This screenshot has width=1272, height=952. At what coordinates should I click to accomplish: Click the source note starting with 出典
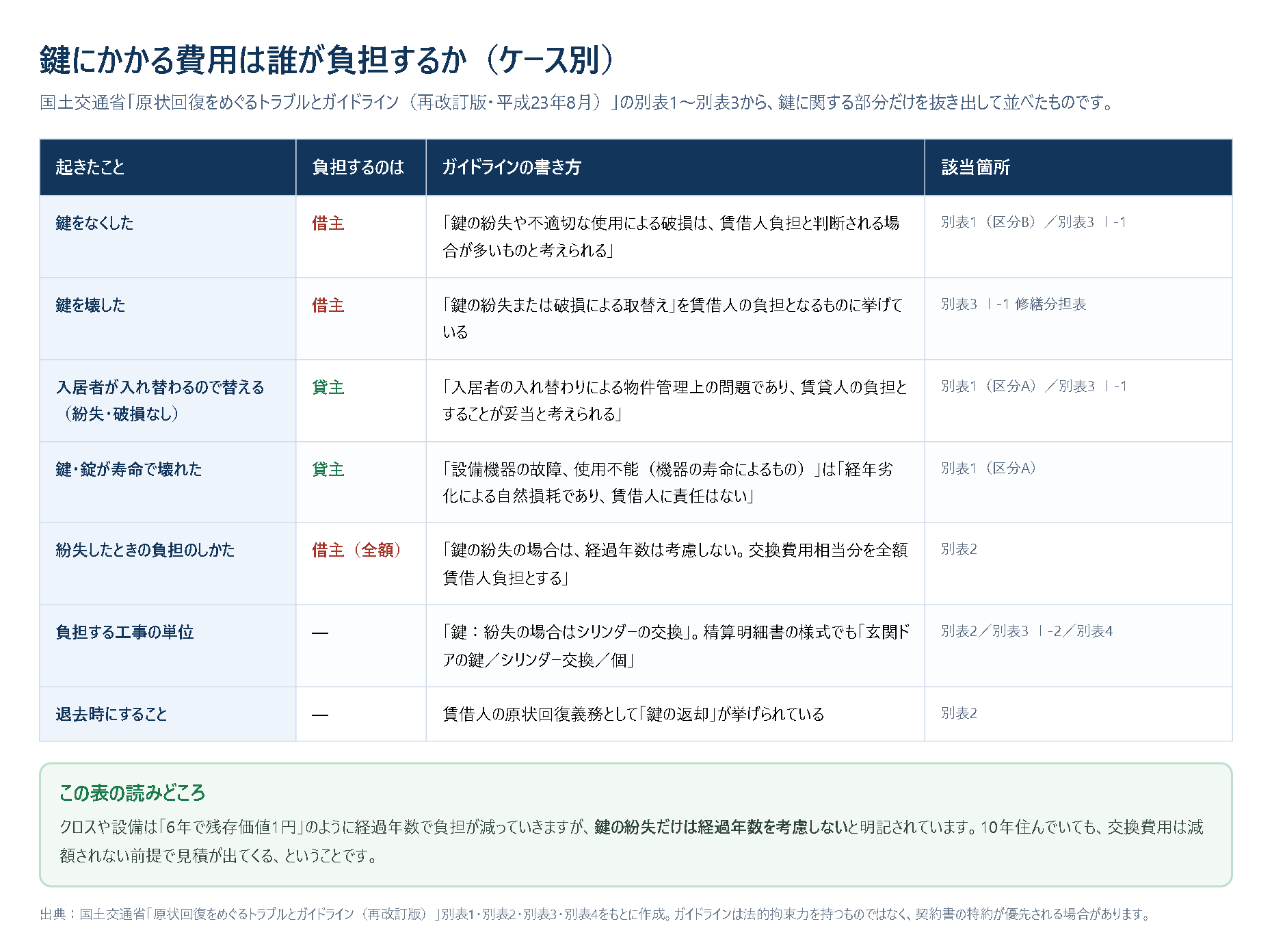(x=596, y=914)
